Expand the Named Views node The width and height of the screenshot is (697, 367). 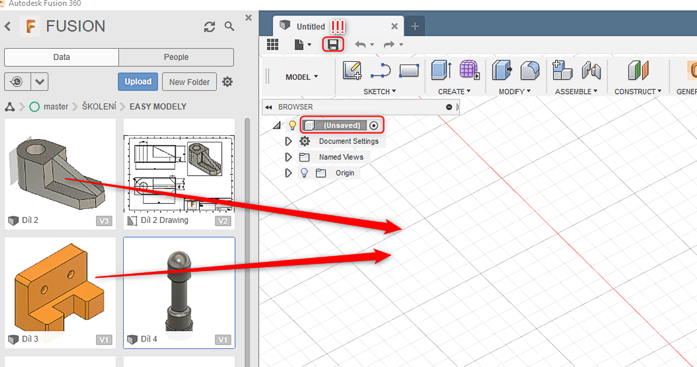(x=288, y=157)
